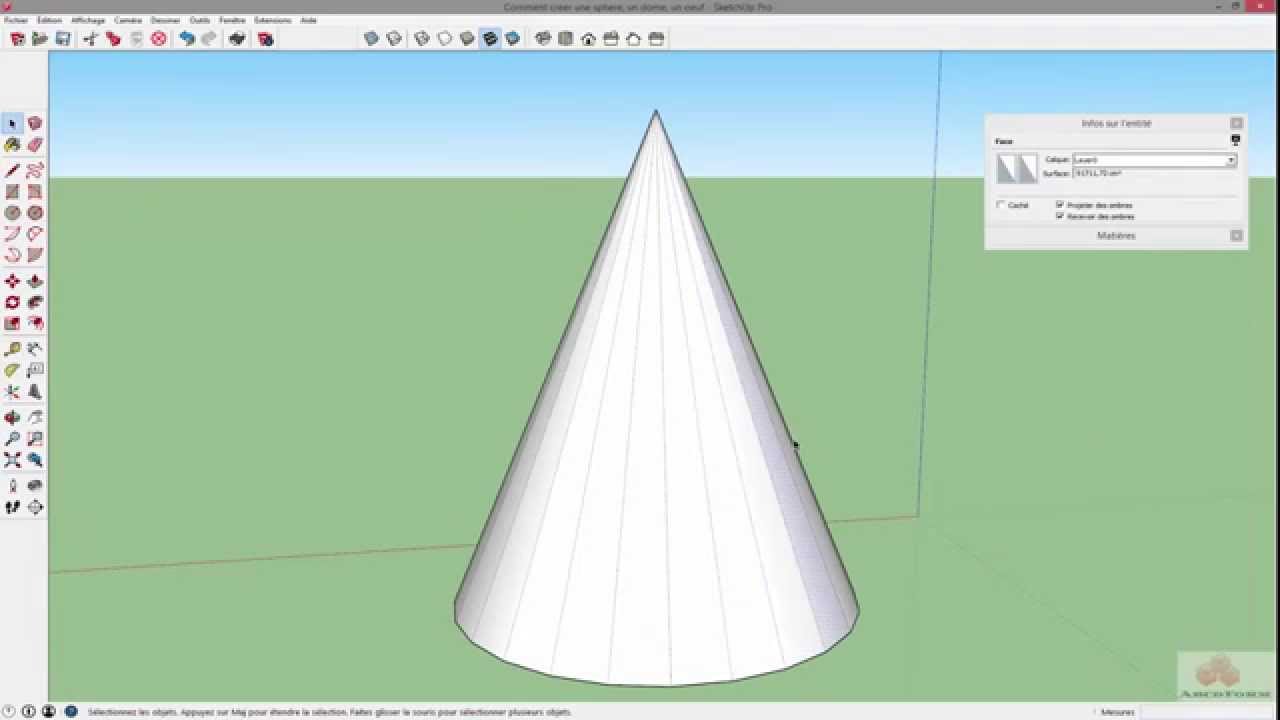The height and width of the screenshot is (720, 1280).
Task: Toggle Back Edges style
Action: pos(394,39)
